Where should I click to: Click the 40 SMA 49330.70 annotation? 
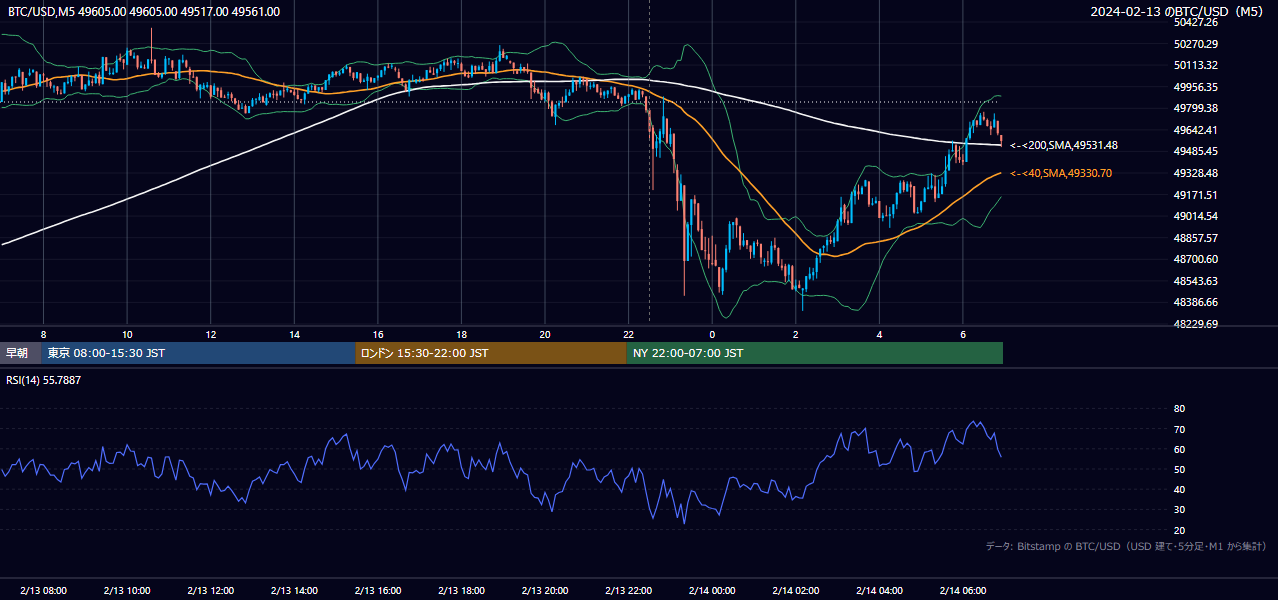click(1061, 174)
